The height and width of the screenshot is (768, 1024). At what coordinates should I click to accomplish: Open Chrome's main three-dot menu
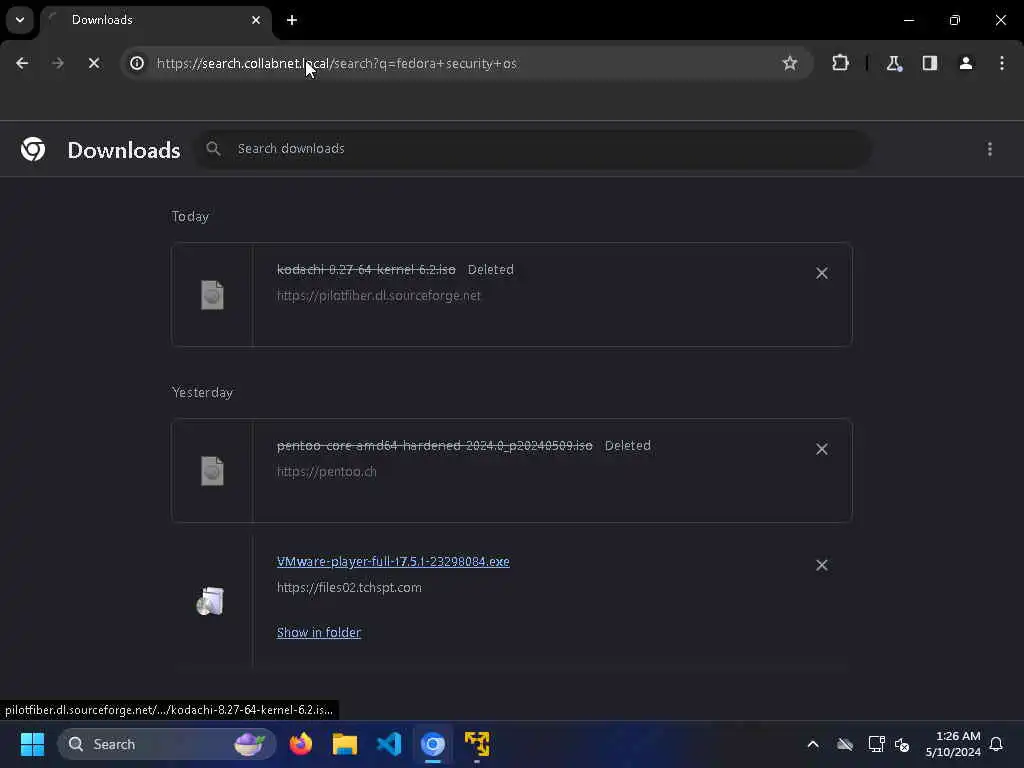(x=1002, y=63)
